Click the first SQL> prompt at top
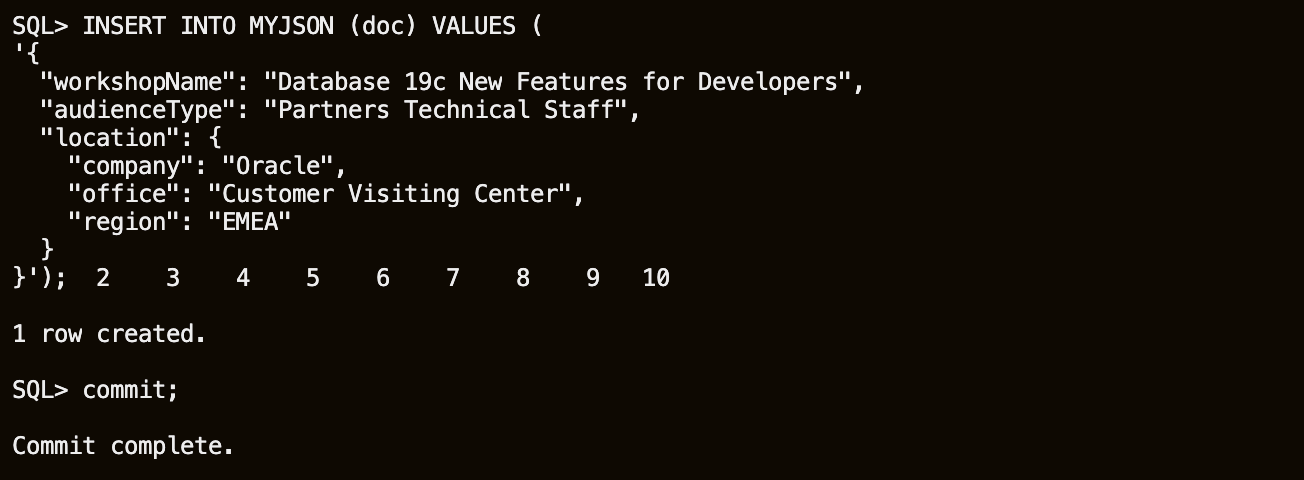The image size is (1304, 480). point(40,26)
